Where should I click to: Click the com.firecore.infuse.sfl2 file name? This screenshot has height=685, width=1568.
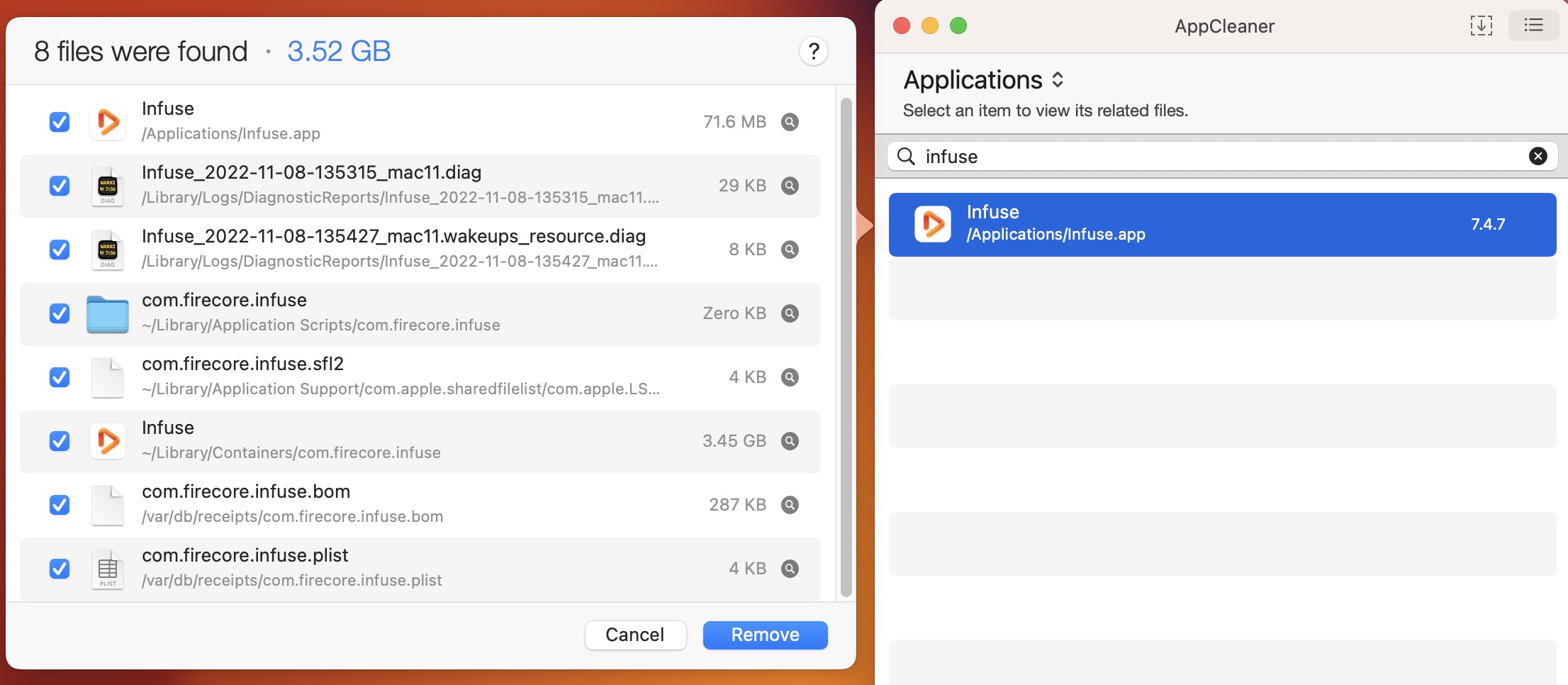(243, 364)
